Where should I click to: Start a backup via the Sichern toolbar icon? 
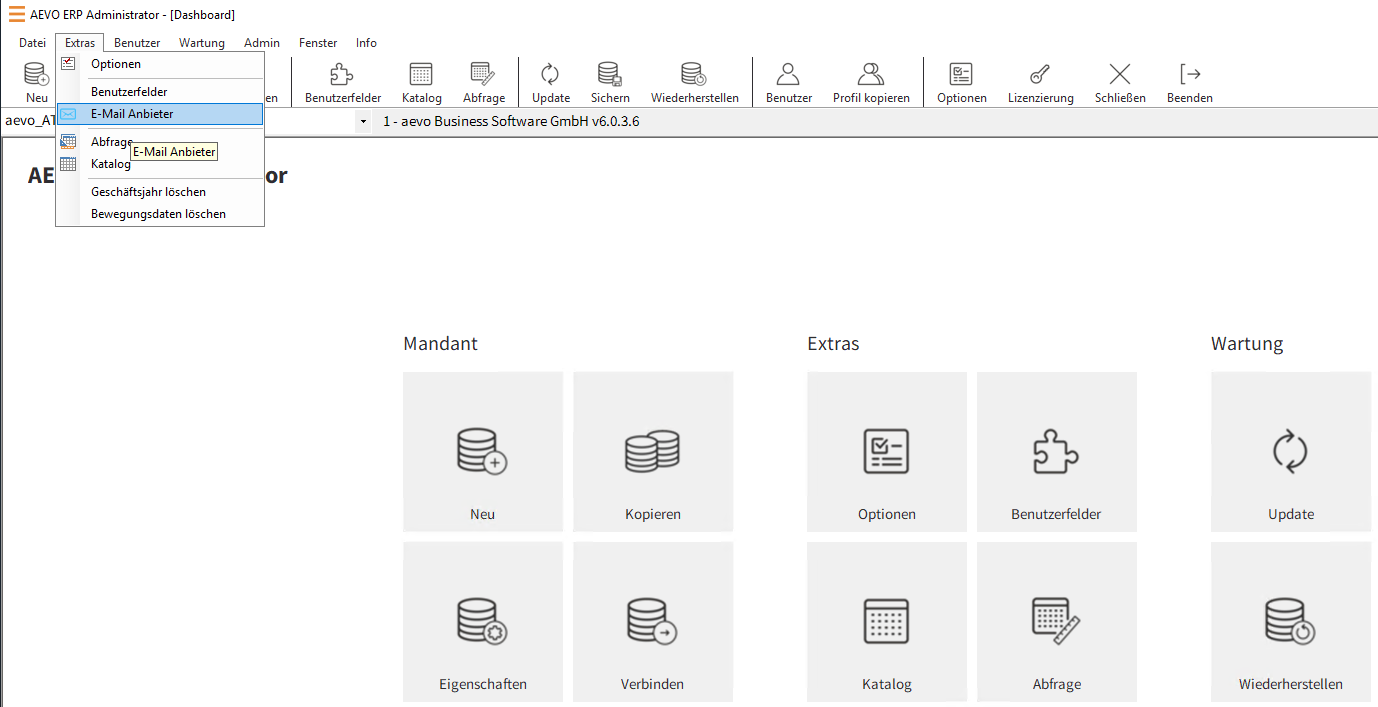pos(609,80)
